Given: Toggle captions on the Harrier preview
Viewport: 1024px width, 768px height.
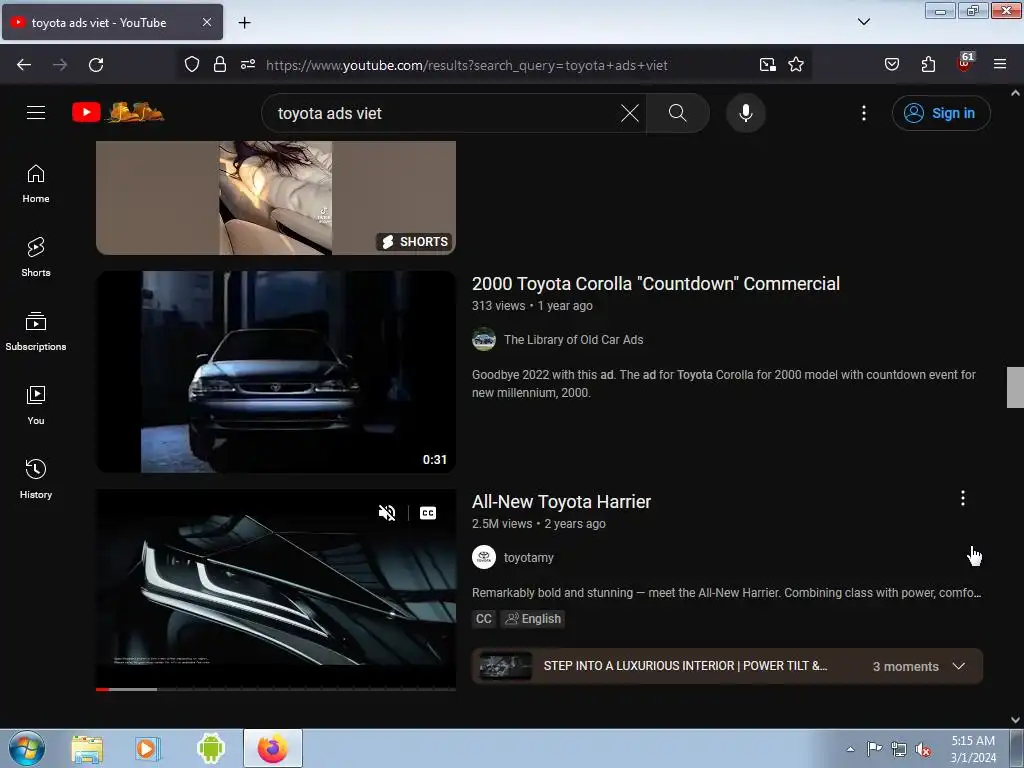Looking at the screenshot, I should click(428, 513).
